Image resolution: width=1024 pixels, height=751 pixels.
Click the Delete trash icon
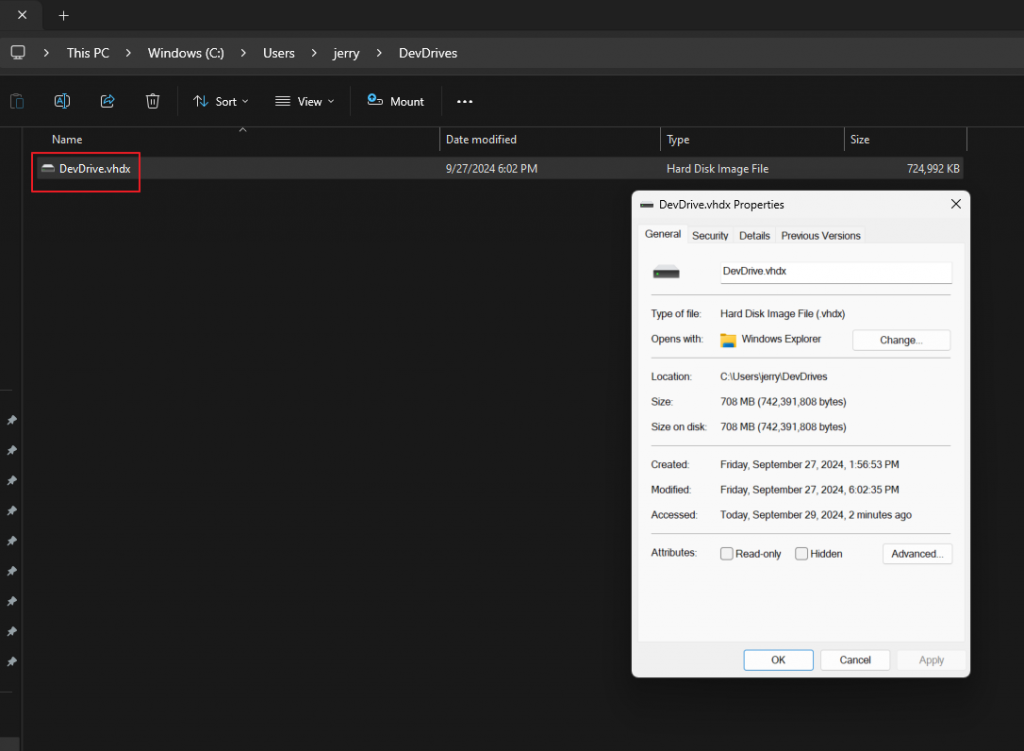[152, 101]
